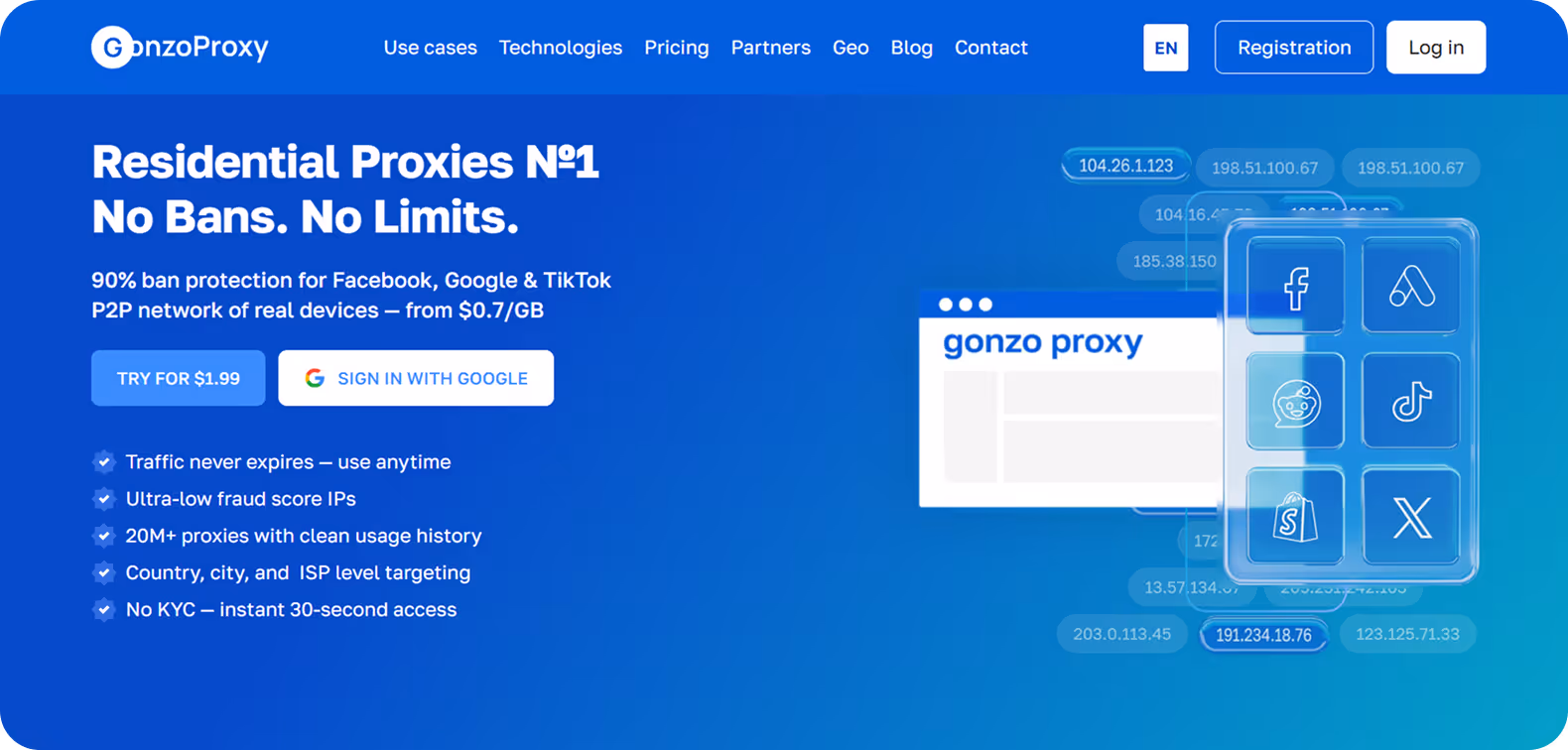Viewport: 1568px width, 750px height.
Task: Open the Use cases menu
Action: tap(430, 48)
